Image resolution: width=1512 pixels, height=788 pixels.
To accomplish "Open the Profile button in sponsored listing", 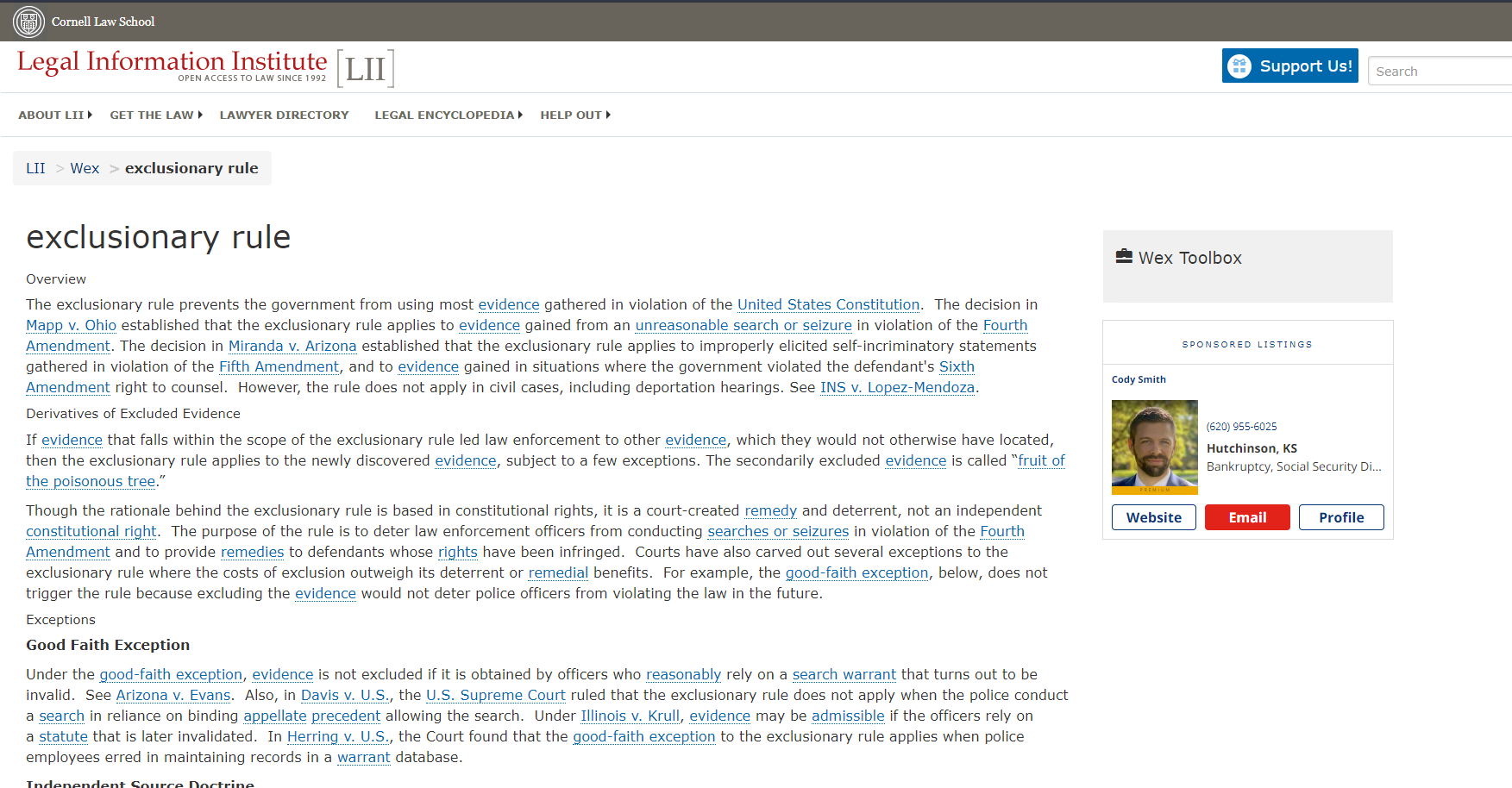I will pyautogui.click(x=1341, y=517).
